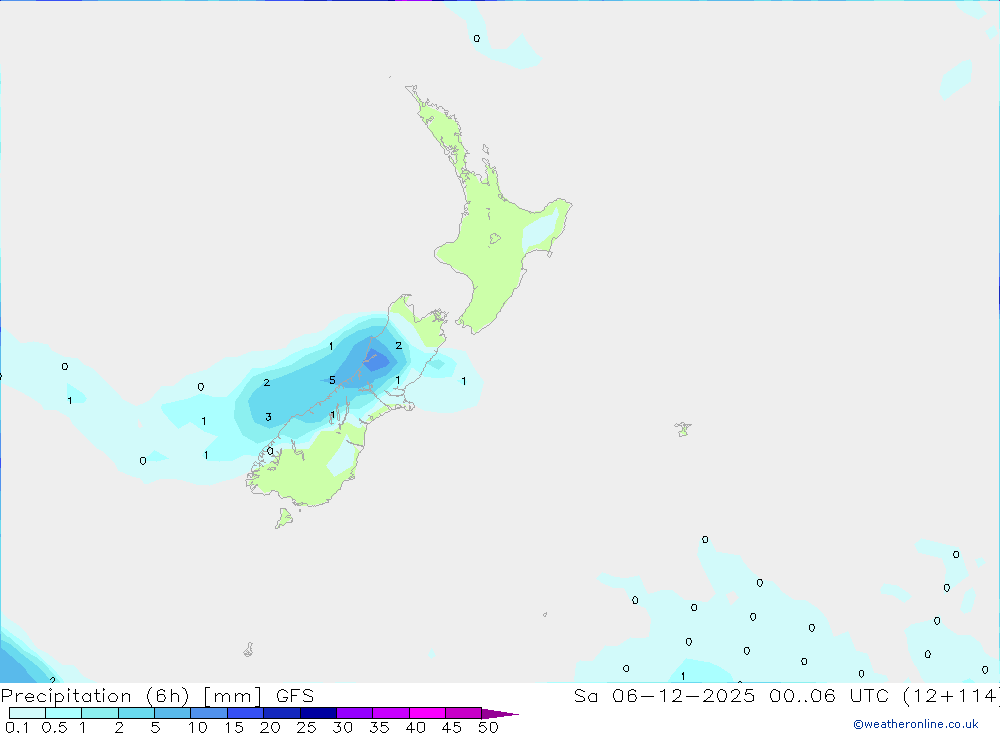The width and height of the screenshot is (1000, 733).
Task: Click the 1–2 mm legend color swatch
Action: [100, 713]
